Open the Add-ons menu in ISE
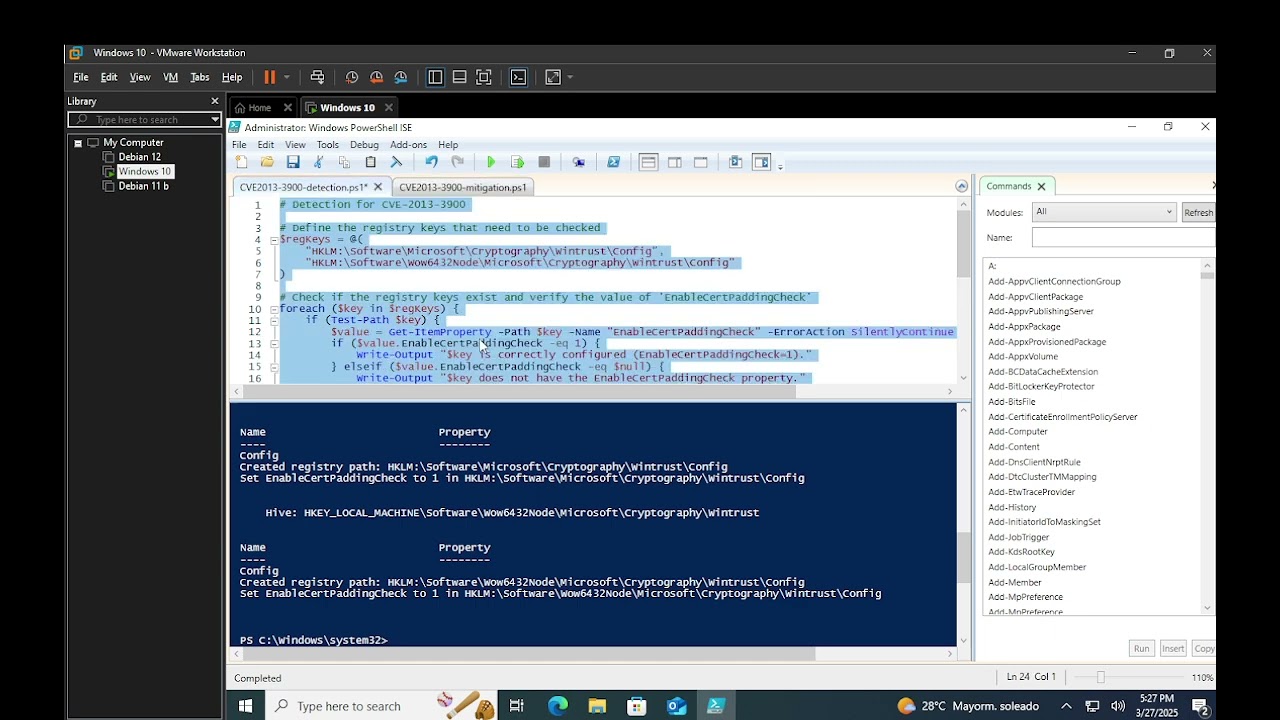1280x720 pixels. tap(408, 145)
